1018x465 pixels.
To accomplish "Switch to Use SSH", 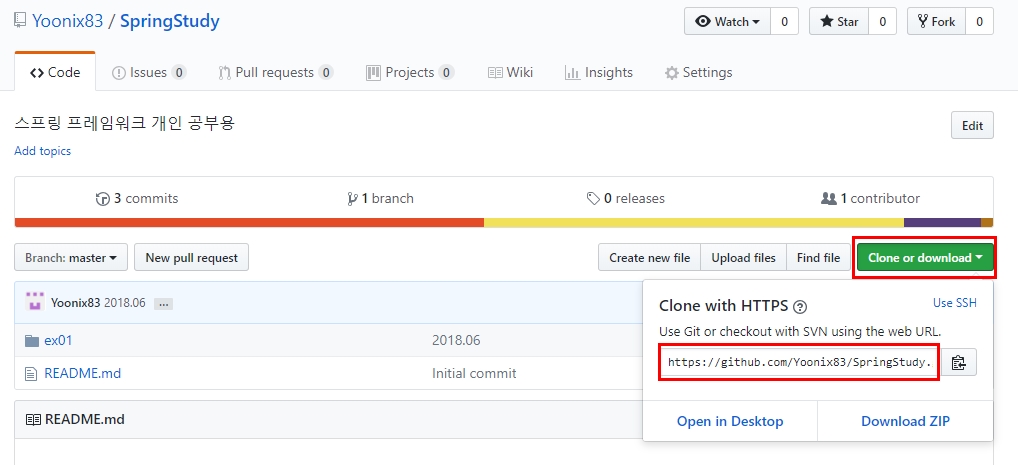I will point(954,303).
